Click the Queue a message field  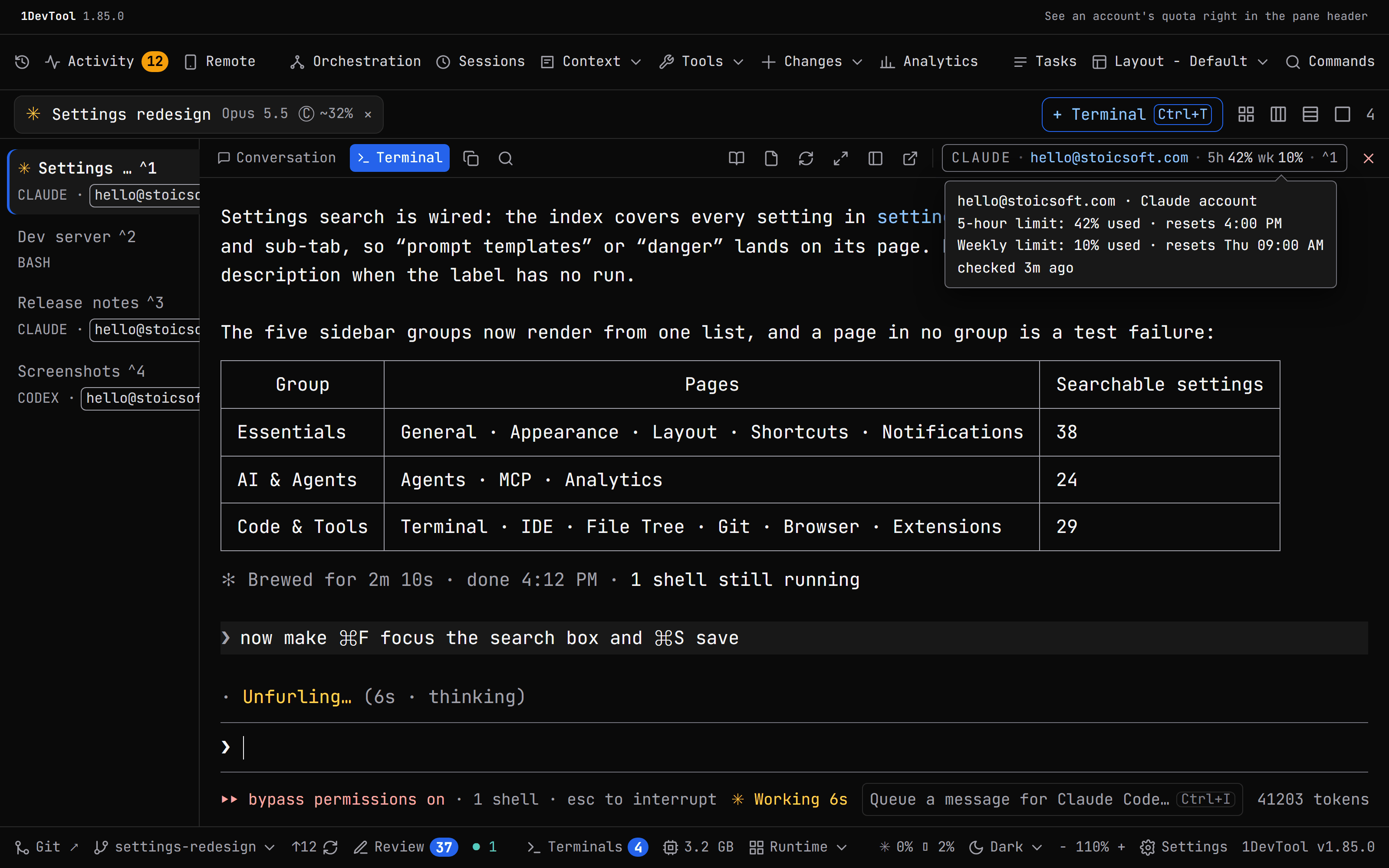click(x=1052, y=799)
